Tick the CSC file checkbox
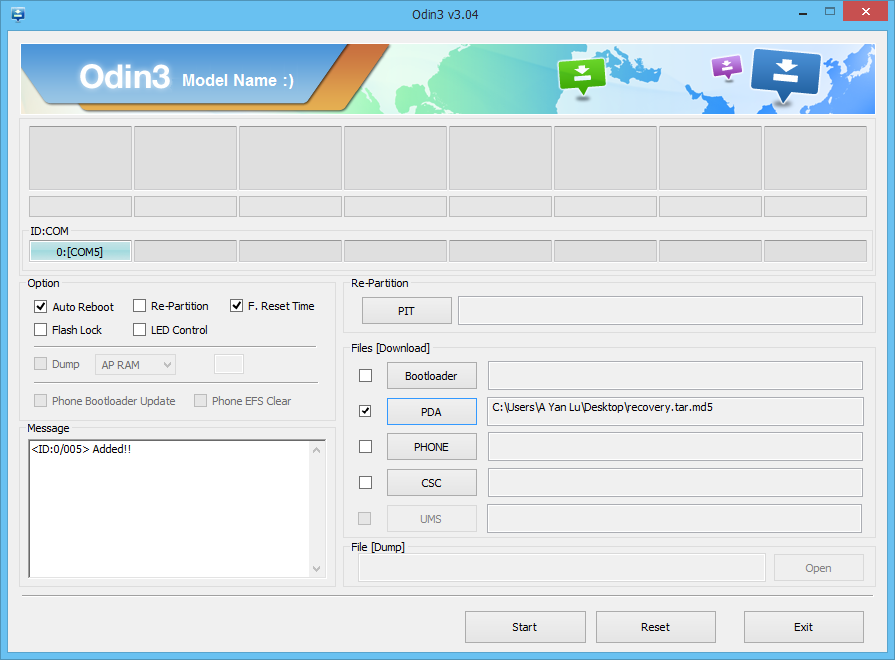This screenshot has height=660, width=895. [365, 482]
